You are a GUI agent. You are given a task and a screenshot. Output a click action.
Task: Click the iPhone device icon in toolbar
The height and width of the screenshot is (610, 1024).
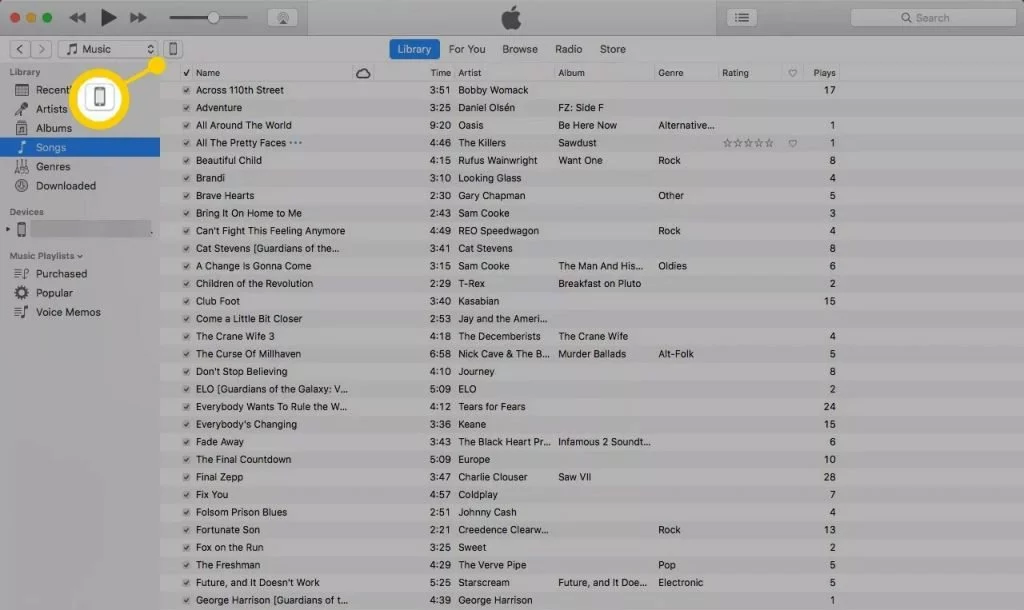173,49
